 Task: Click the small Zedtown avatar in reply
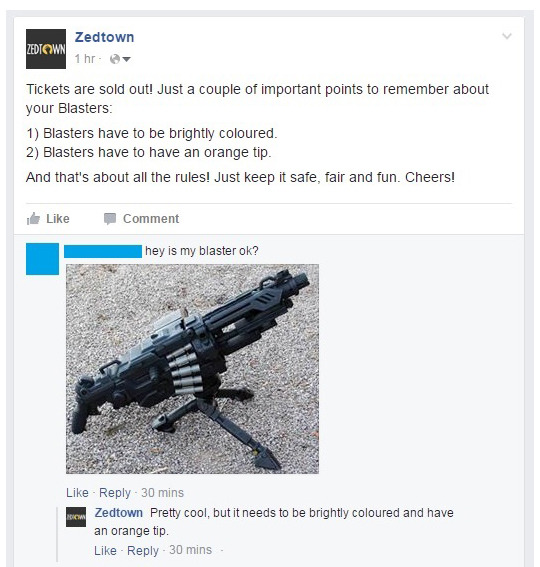[76, 517]
